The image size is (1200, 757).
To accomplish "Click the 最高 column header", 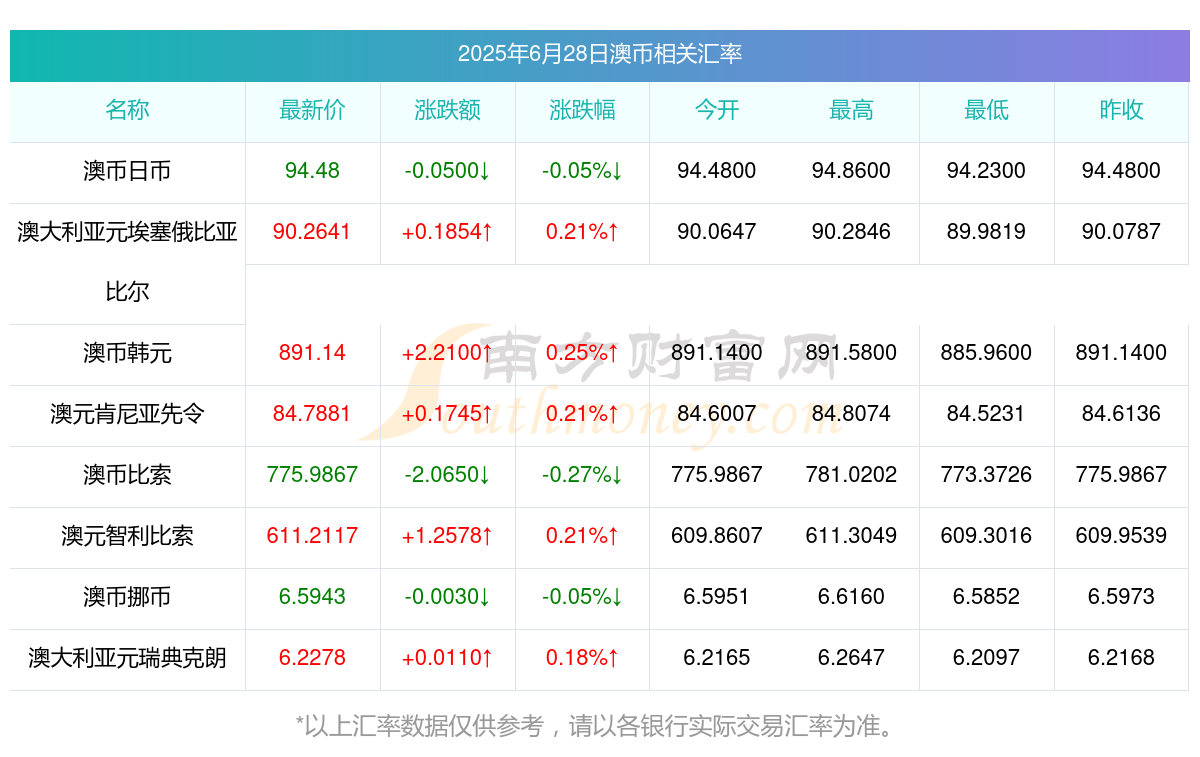I will click(851, 110).
